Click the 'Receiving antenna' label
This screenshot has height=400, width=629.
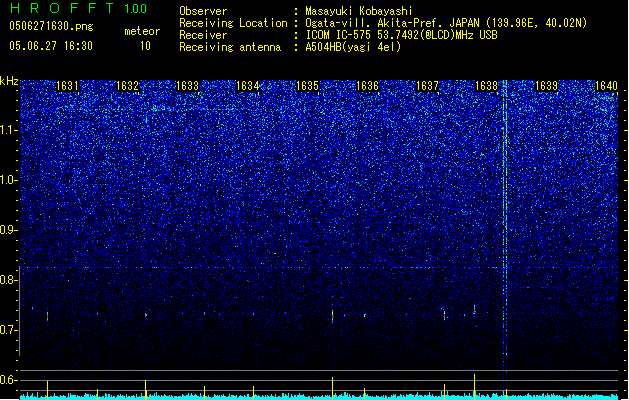click(230, 47)
